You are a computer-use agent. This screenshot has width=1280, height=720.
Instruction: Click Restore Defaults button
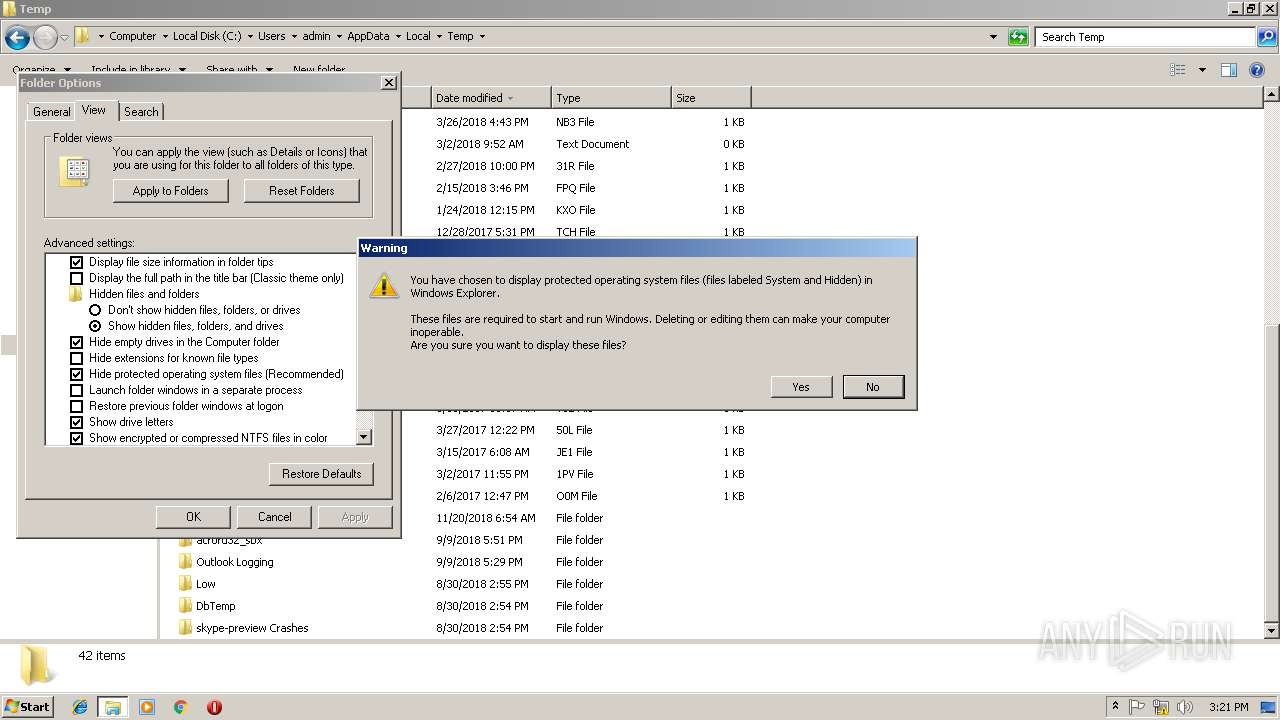pyautogui.click(x=322, y=474)
